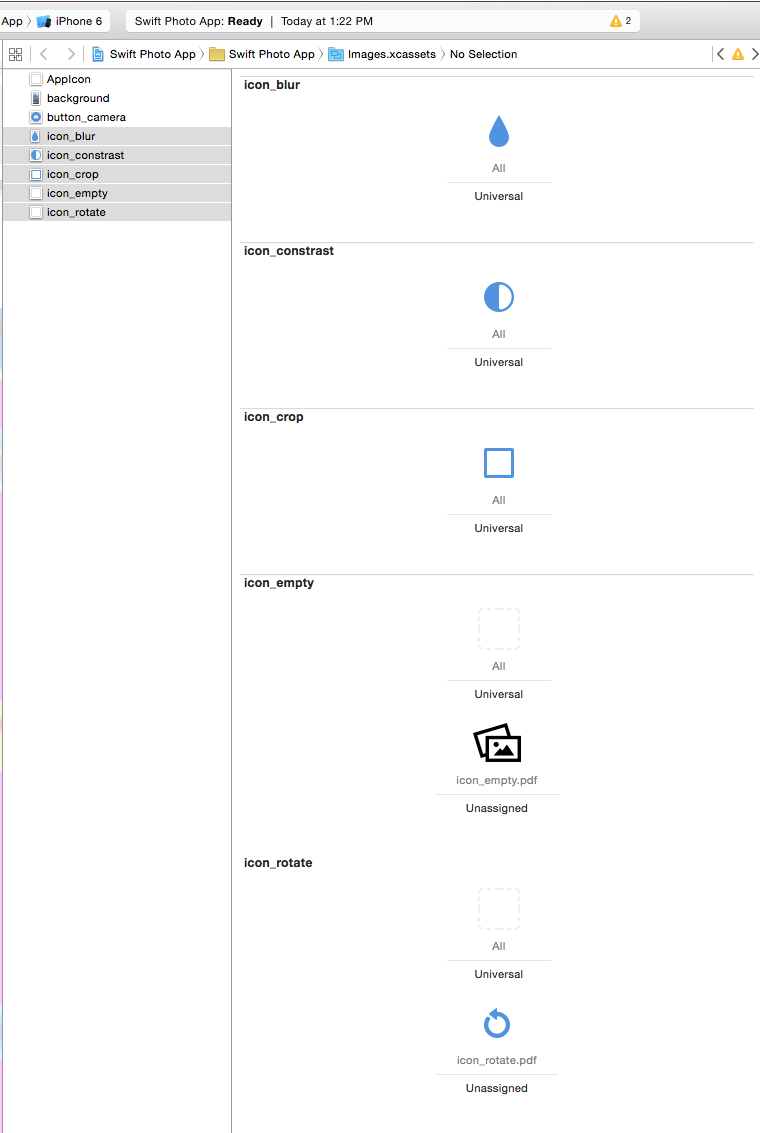Select button_camera in the asset list

(x=117, y=117)
